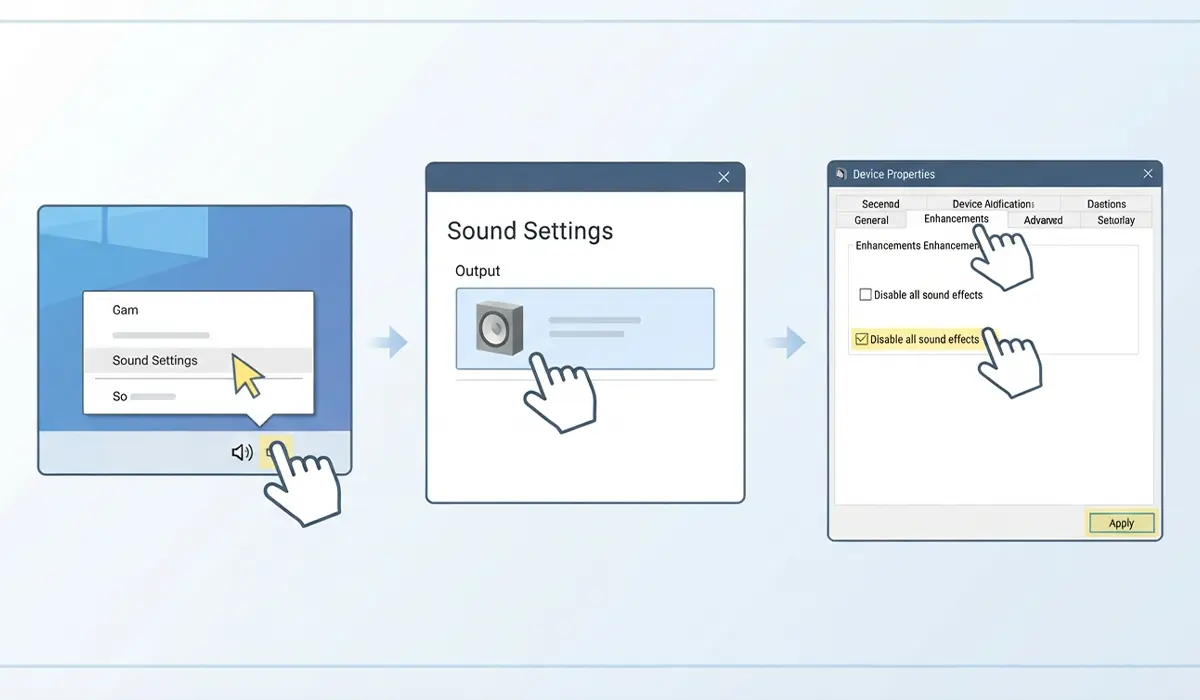The image size is (1200, 700).
Task: Select the Daetions tab
Action: pyautogui.click(x=1106, y=204)
